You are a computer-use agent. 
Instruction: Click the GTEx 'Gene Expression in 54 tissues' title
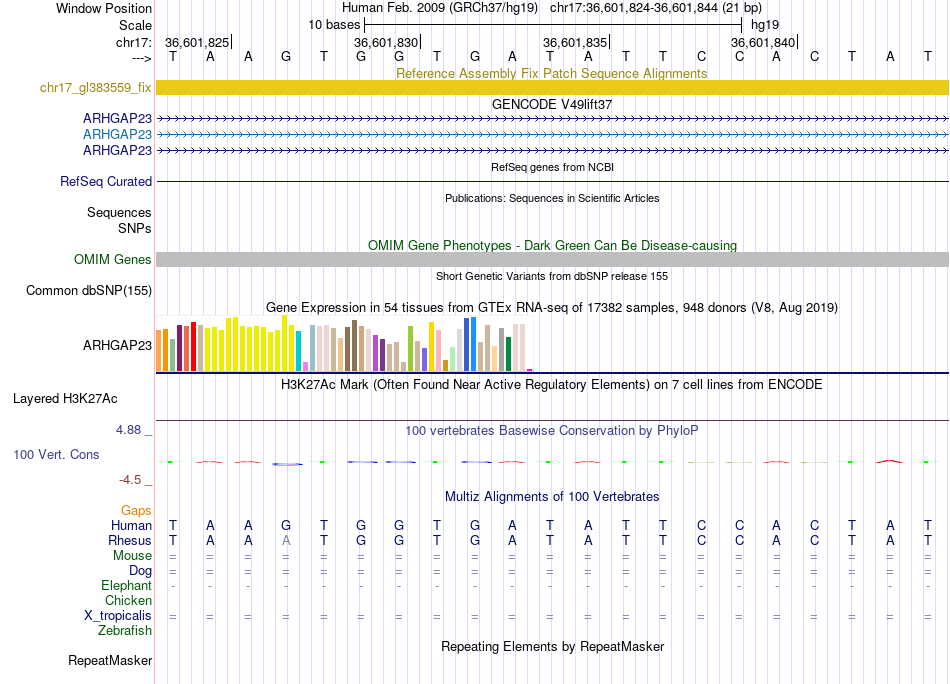click(x=552, y=308)
